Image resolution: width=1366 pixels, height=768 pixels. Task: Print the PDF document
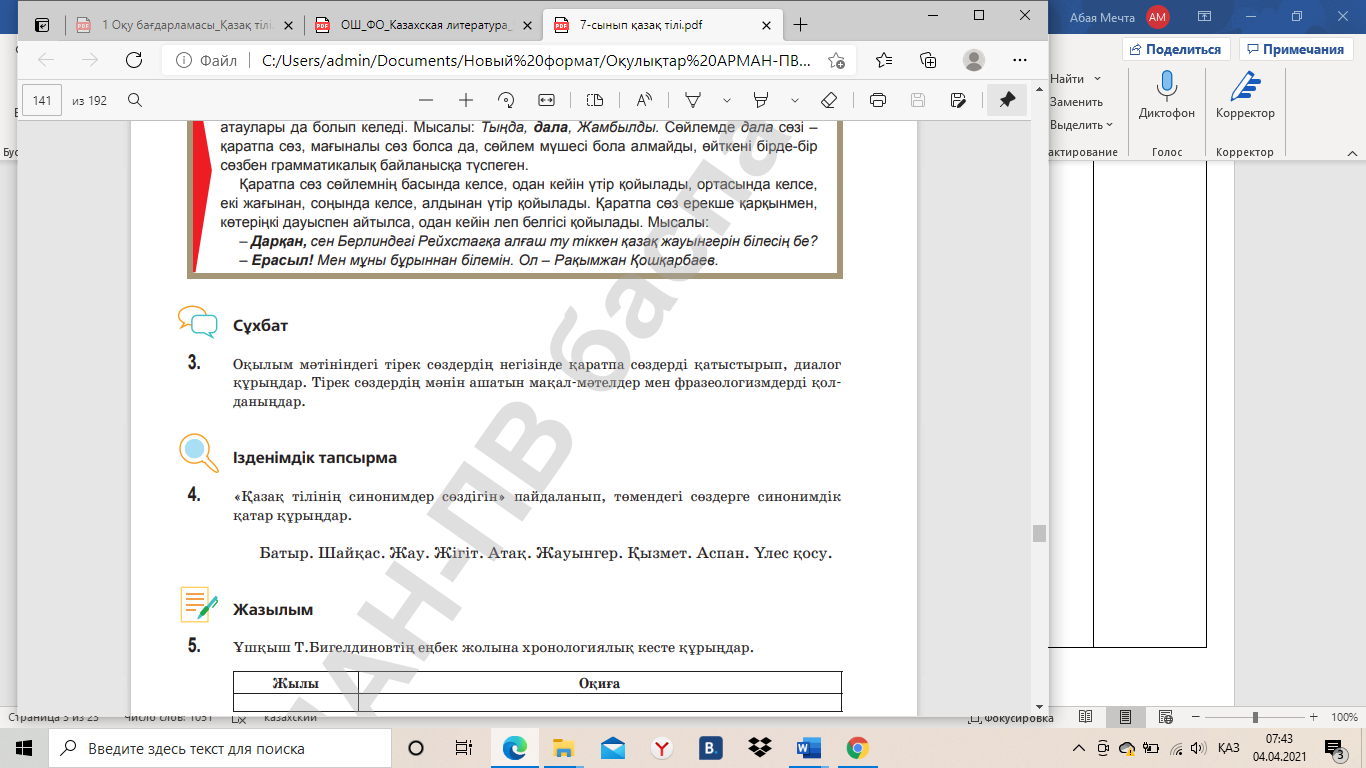point(878,100)
